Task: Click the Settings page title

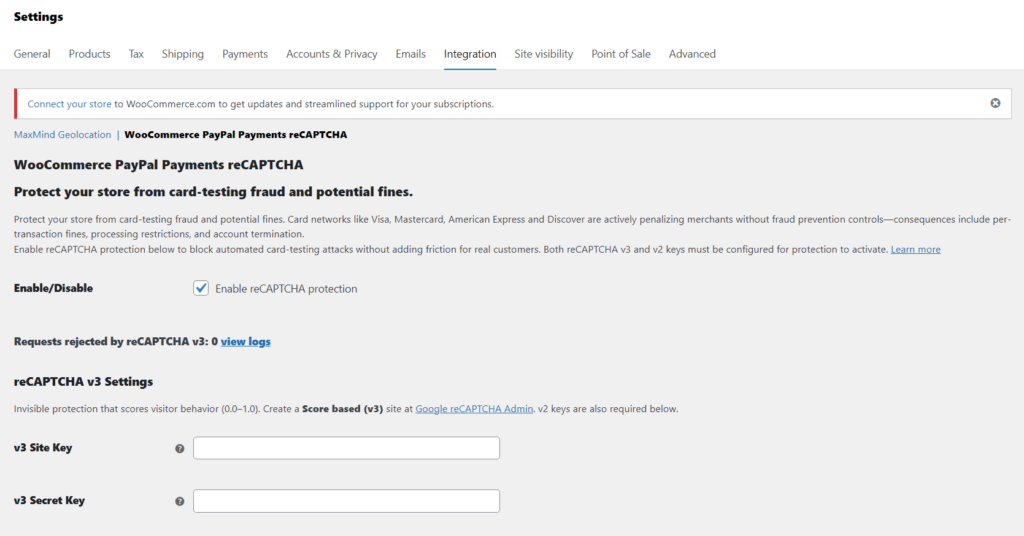Action: tap(39, 17)
